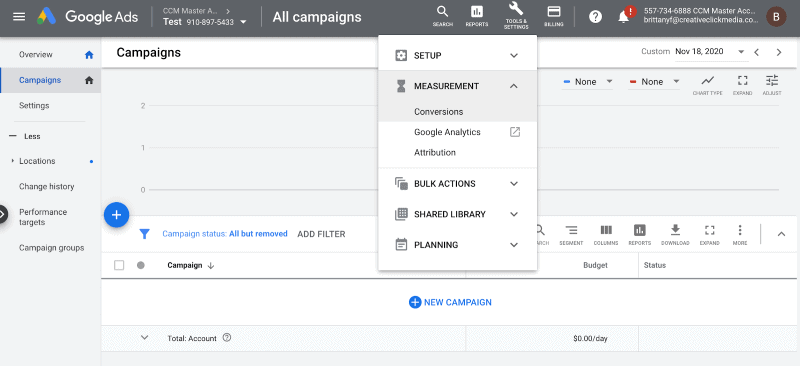Viewport: 800px width, 366px height.
Task: Open the More three-dot menu
Action: click(740, 235)
